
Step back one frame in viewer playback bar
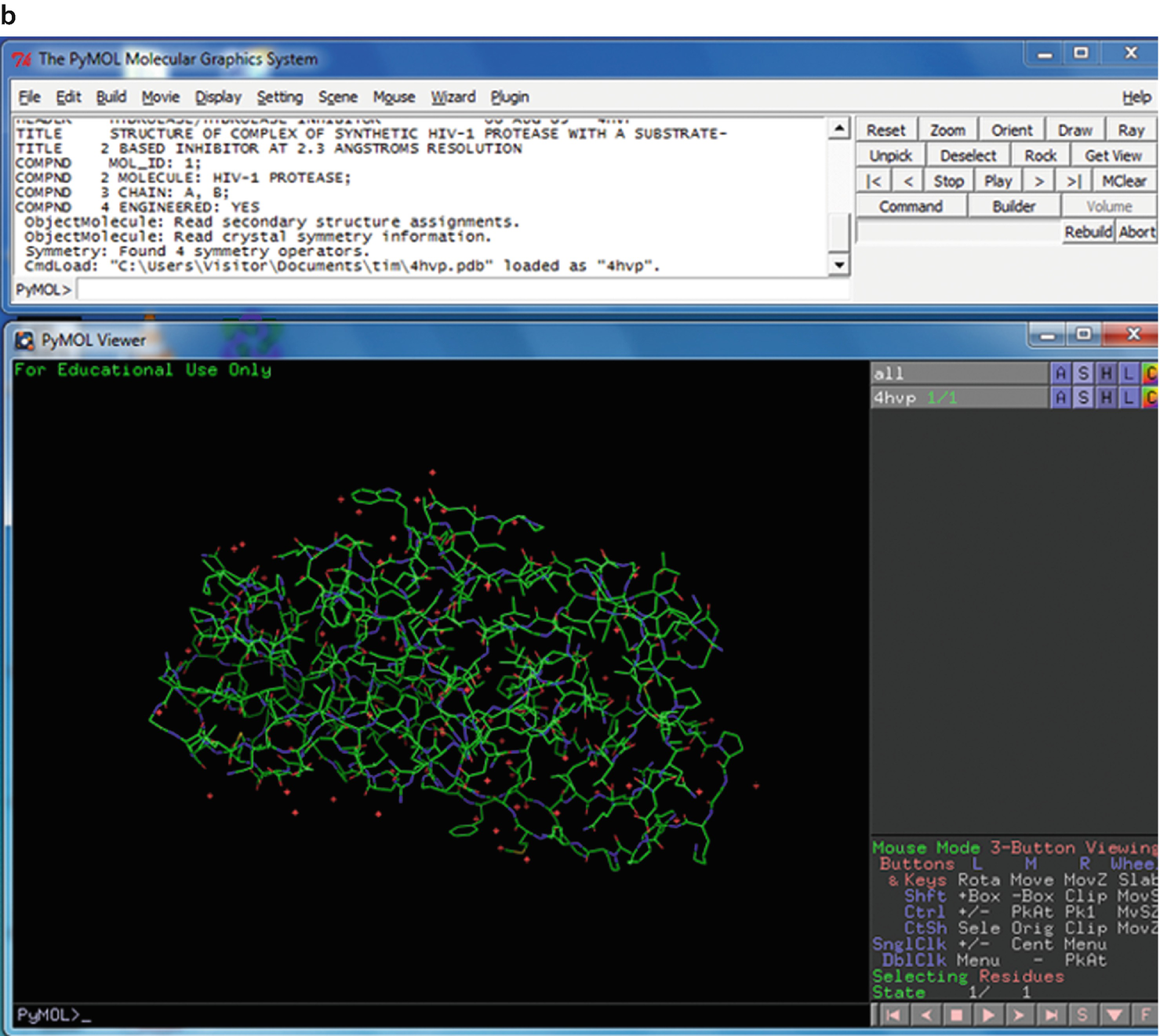[x=925, y=1015]
